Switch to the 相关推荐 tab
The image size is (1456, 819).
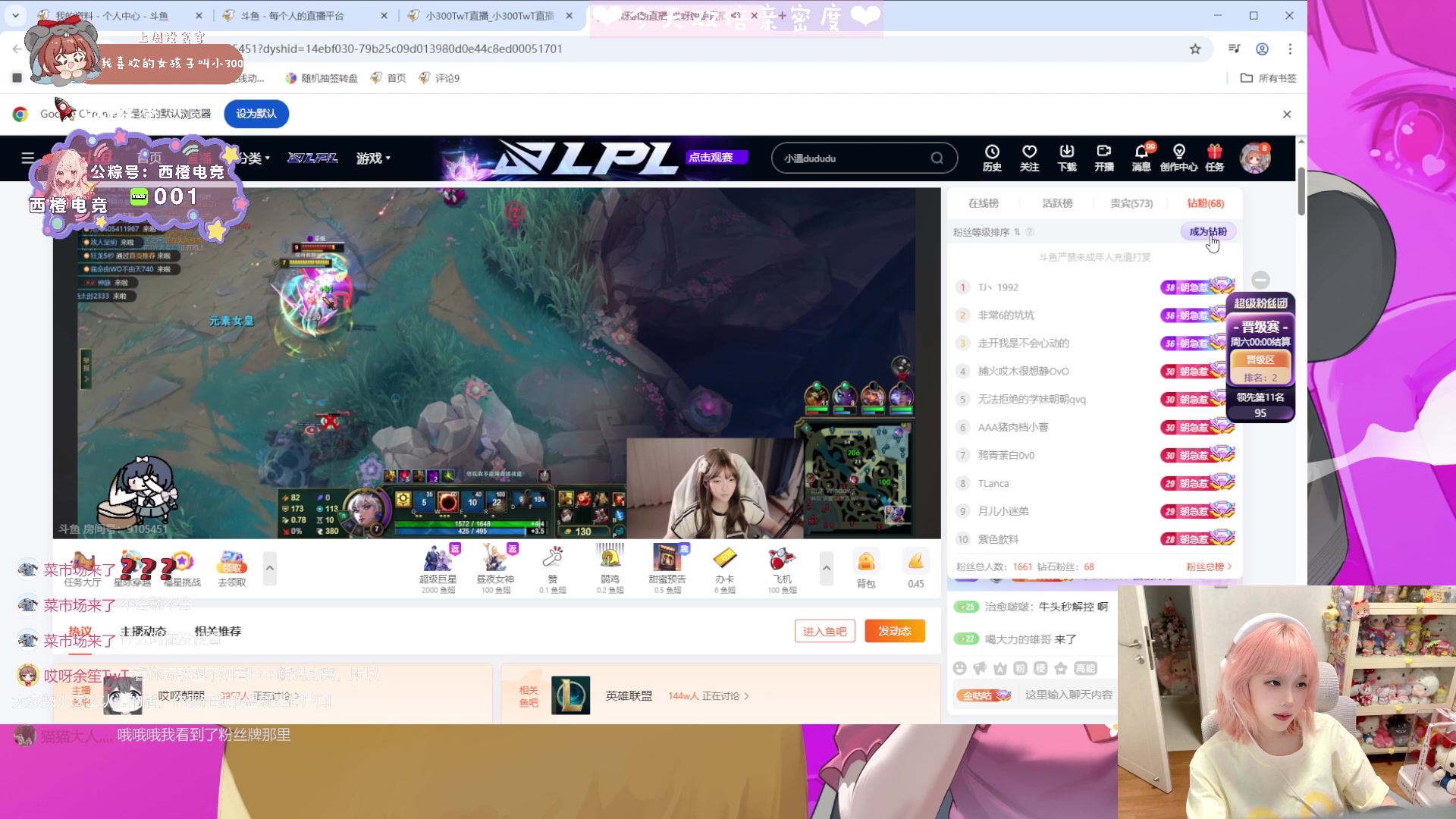(x=218, y=631)
